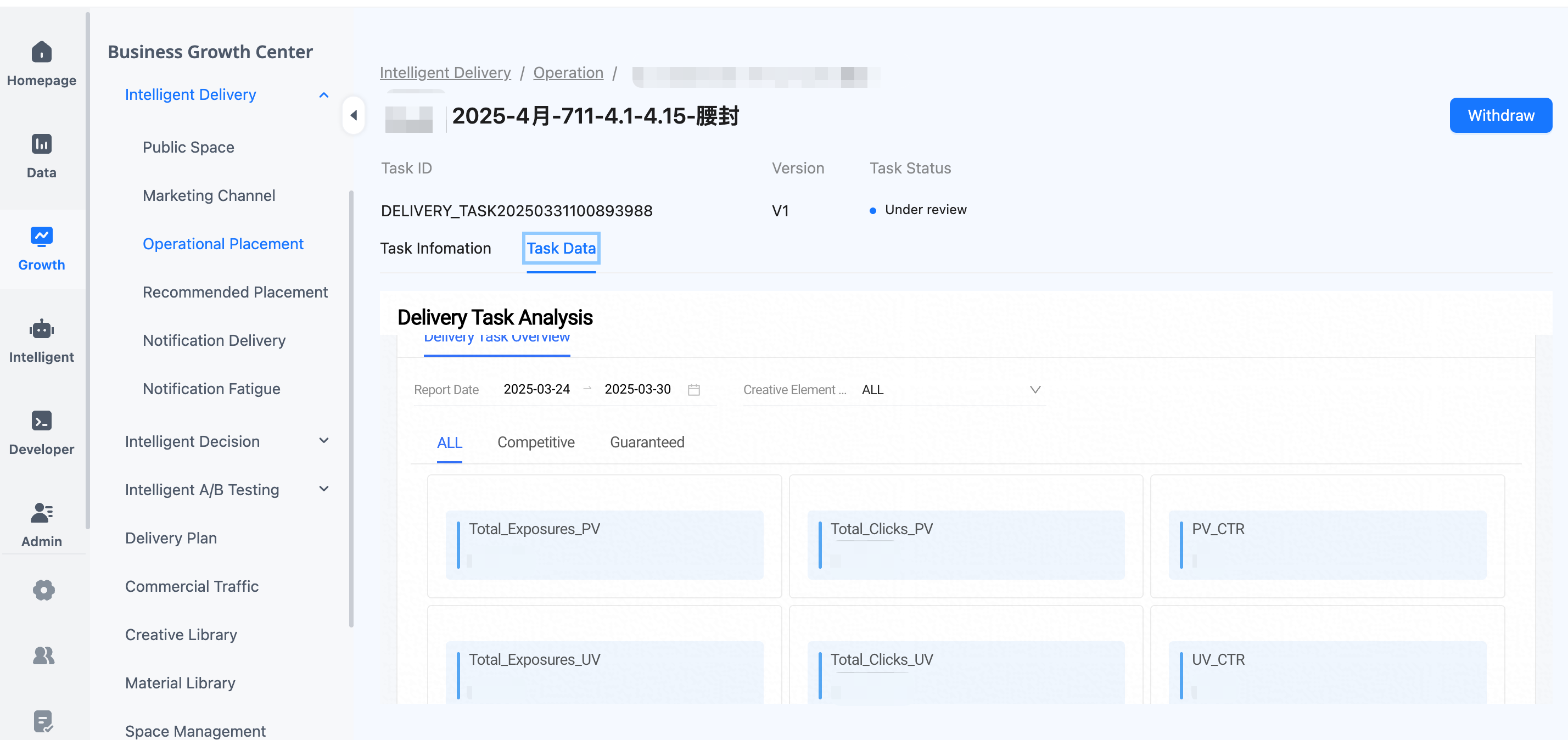
Task: Select the Competitive tab
Action: click(536, 442)
